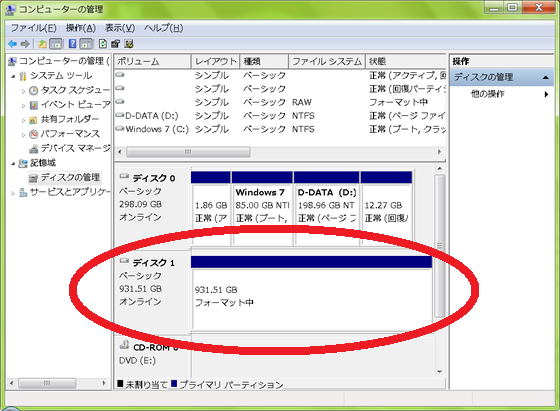Viewport: 560px width, 411px height.
Task: Click the disk view vertical scrollbar thumb
Action: [440, 246]
